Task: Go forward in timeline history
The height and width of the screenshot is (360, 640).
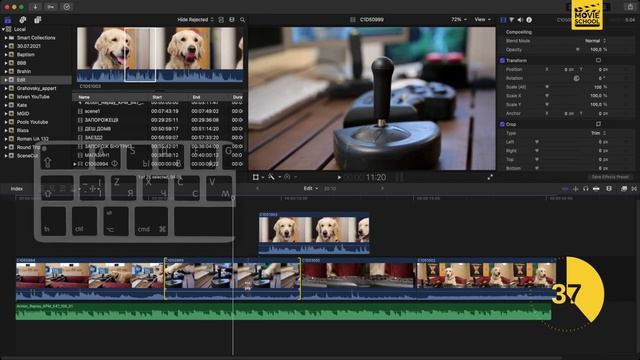Action: click(x=382, y=189)
